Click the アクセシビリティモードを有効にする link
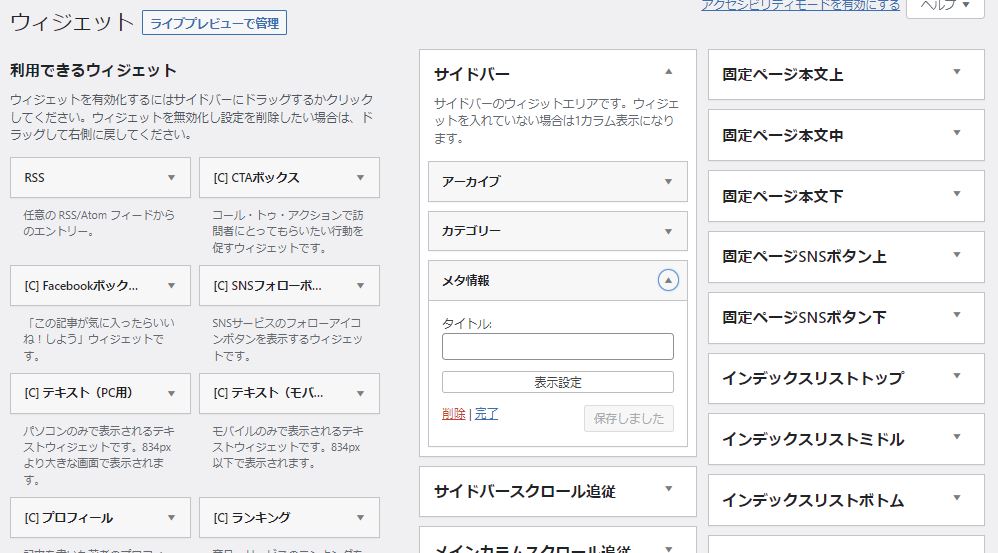The height and width of the screenshot is (553, 998). coord(801,5)
